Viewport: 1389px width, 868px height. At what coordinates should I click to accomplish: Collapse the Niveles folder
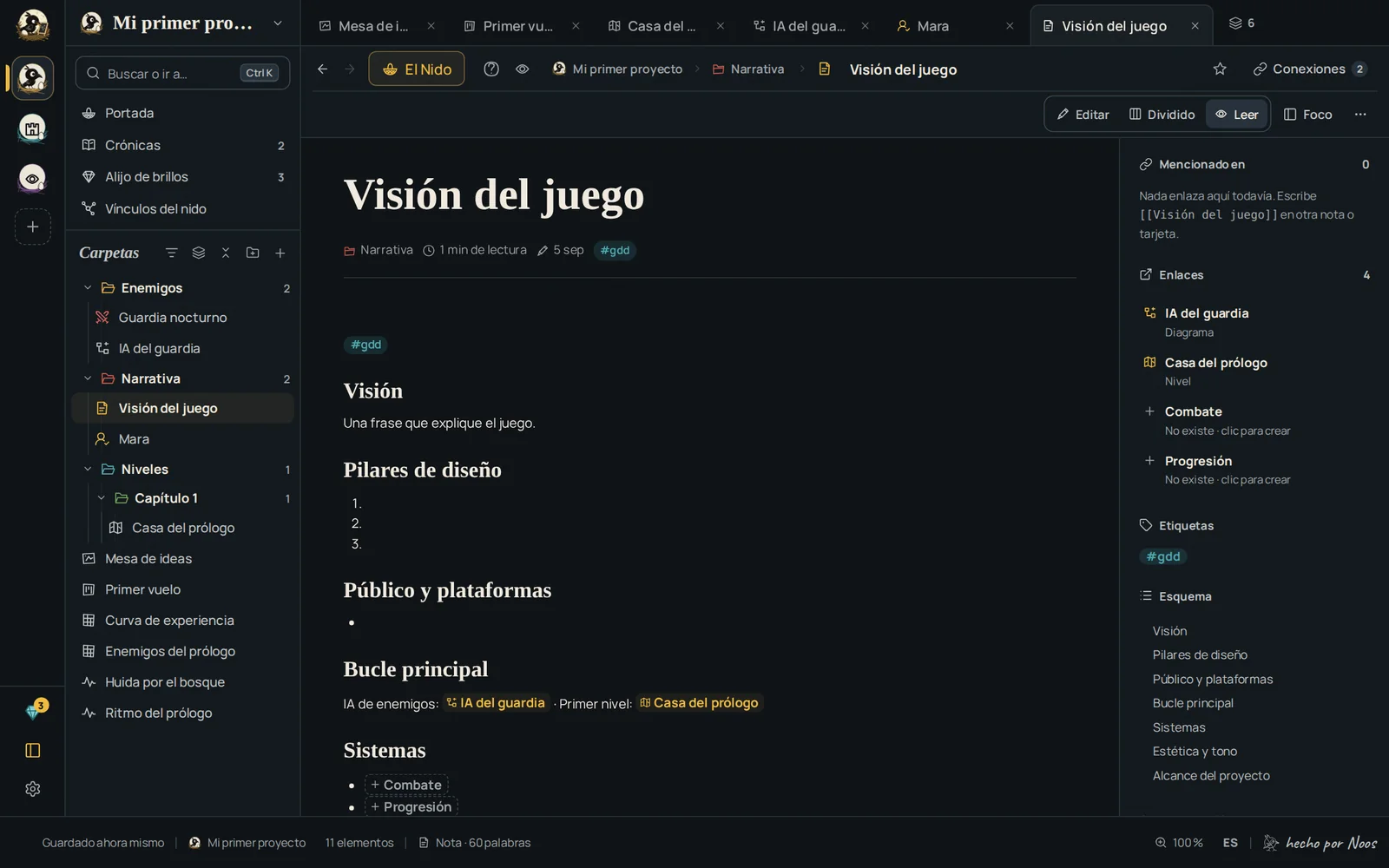coord(88,469)
